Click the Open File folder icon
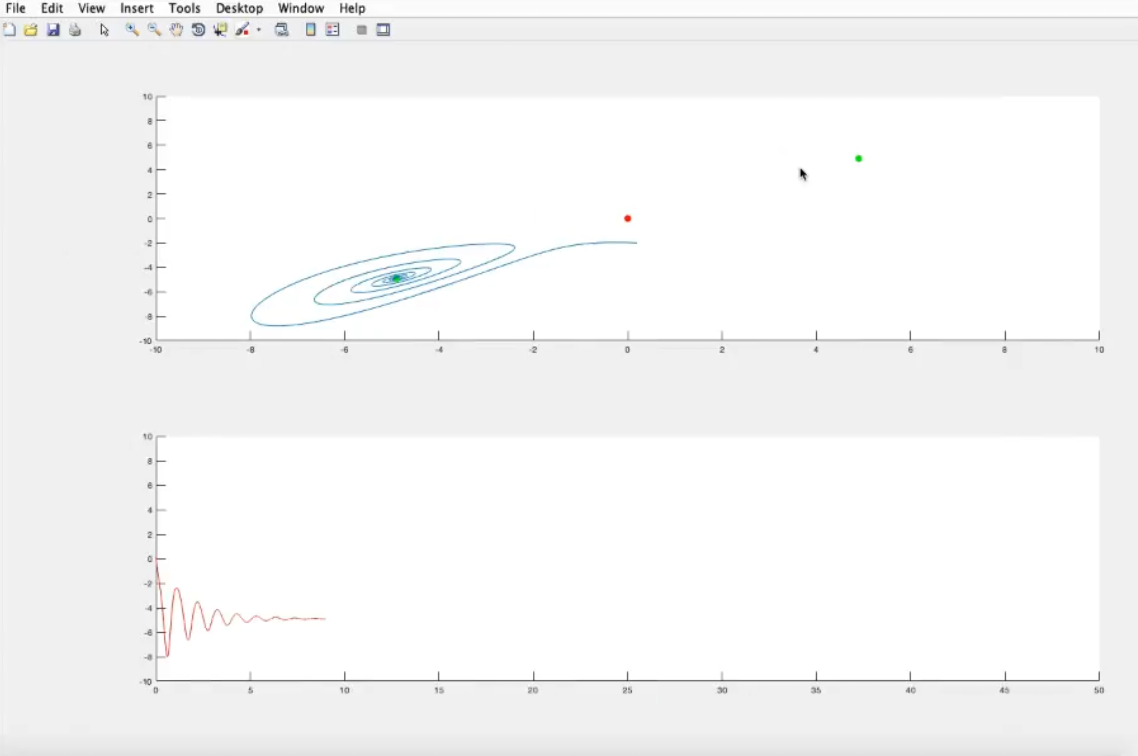Viewport: 1138px width, 756px height. click(31, 30)
